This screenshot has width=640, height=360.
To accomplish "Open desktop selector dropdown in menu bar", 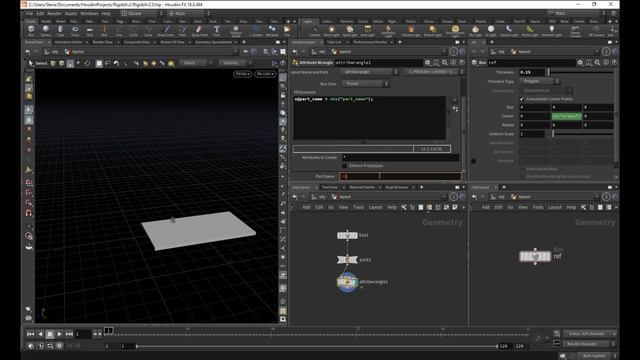I will [x=142, y=13].
